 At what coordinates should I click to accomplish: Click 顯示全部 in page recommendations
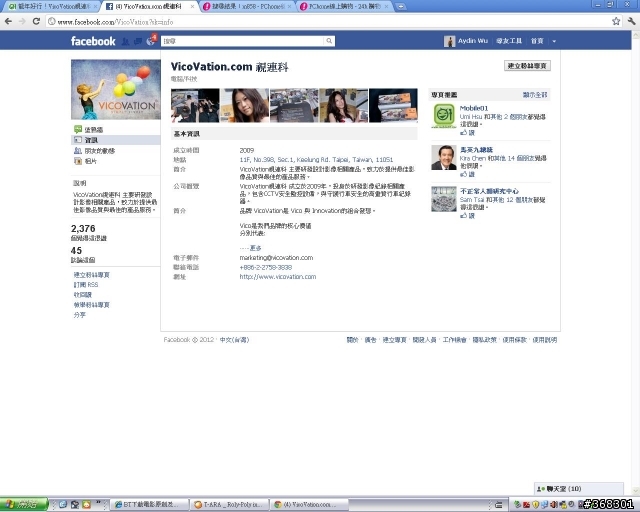coord(535,95)
